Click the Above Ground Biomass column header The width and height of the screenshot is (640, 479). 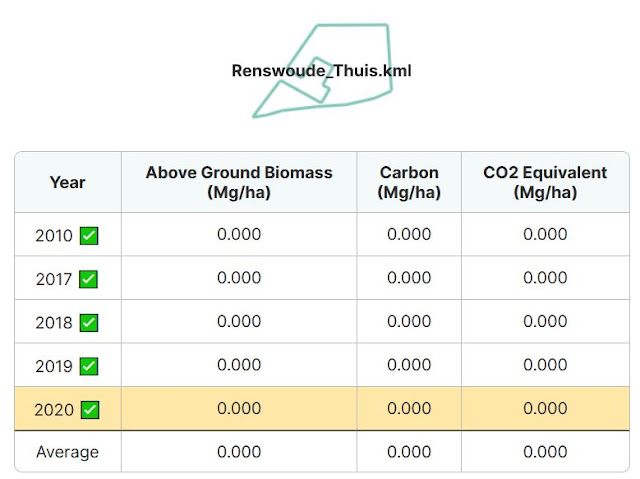(239, 182)
